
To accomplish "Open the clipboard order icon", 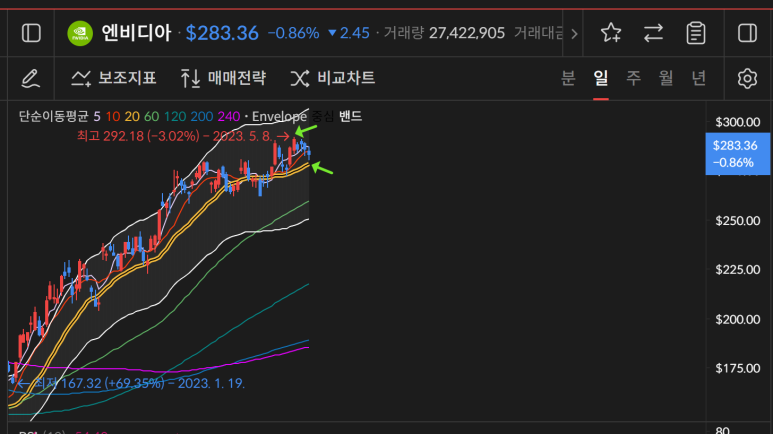I will tap(696, 33).
